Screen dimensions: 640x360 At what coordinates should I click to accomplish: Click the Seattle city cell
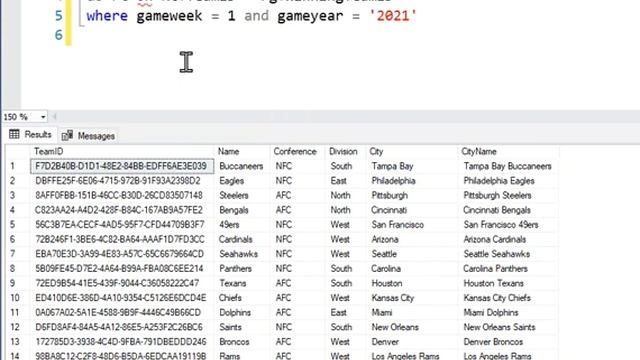point(412,254)
